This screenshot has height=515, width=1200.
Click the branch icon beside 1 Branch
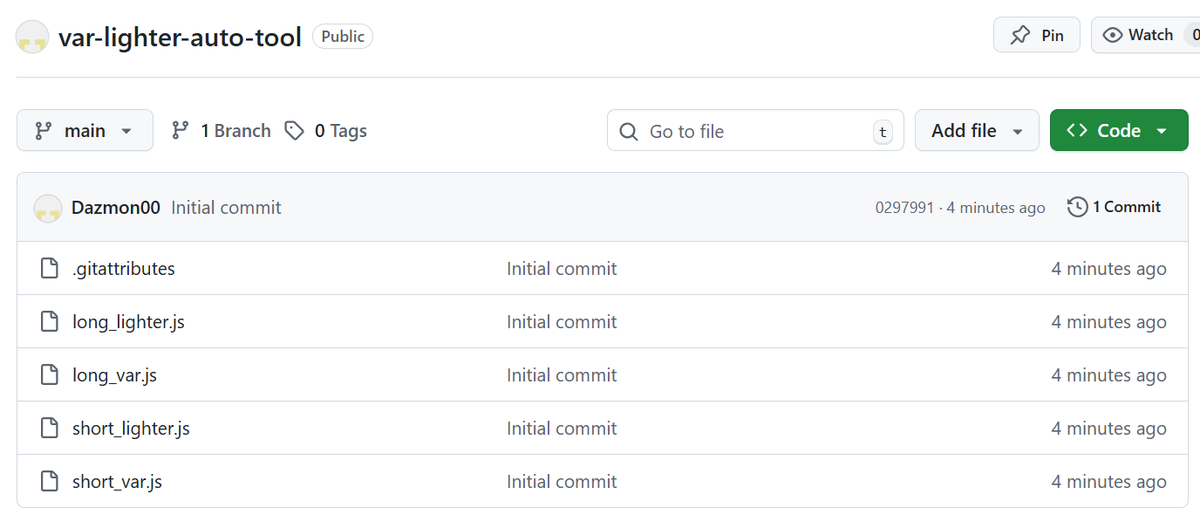tap(180, 131)
